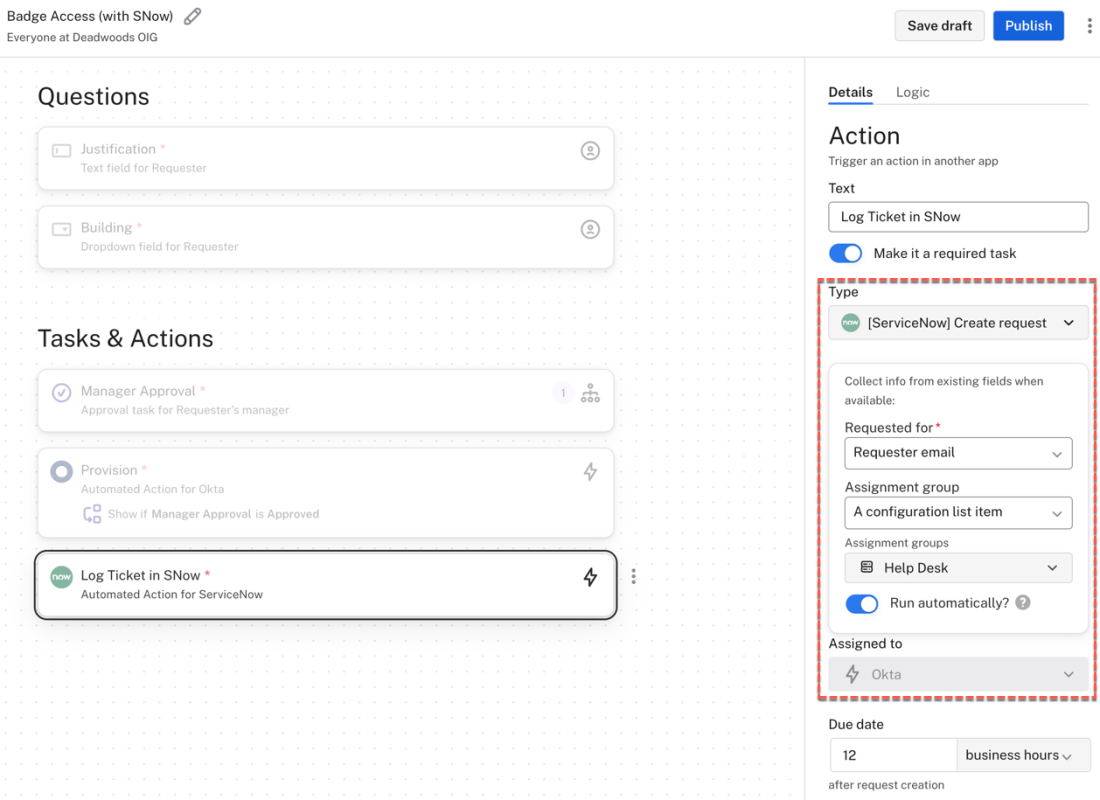1100x800 pixels.
Task: Click the requester icon on Building field
Action: [x=590, y=230]
